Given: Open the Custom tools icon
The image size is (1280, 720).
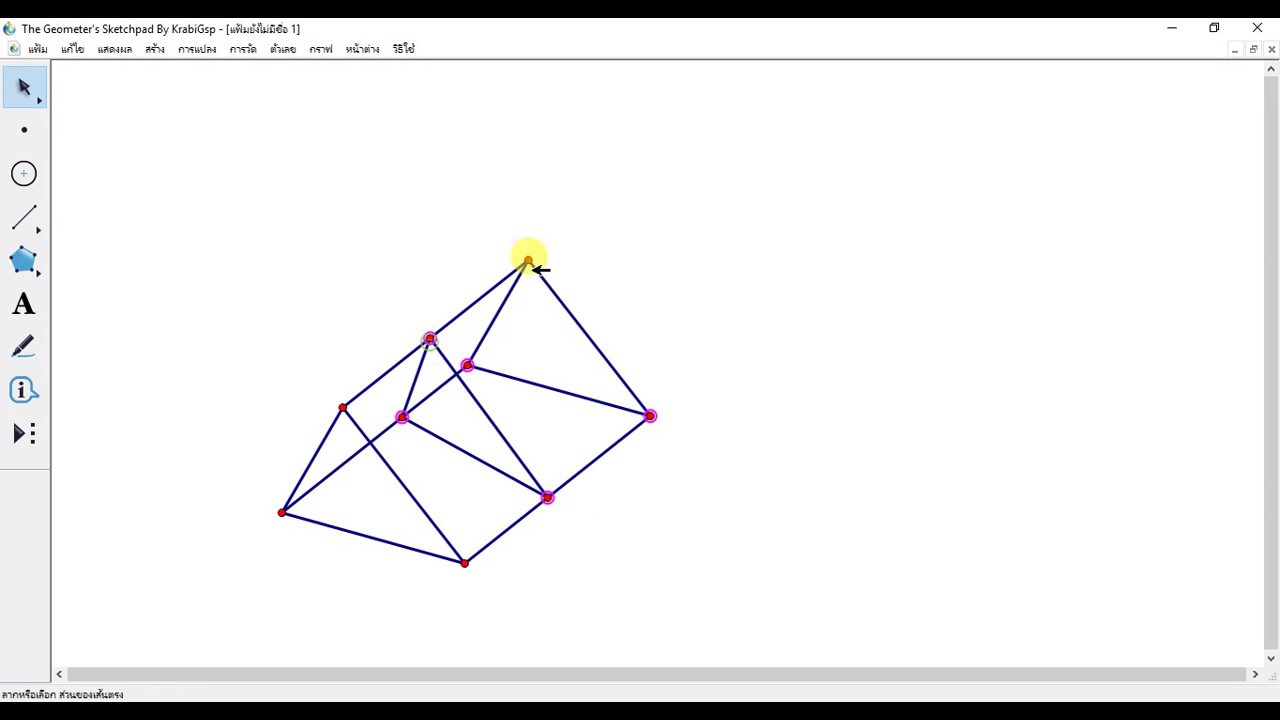Looking at the screenshot, I should coord(24,433).
